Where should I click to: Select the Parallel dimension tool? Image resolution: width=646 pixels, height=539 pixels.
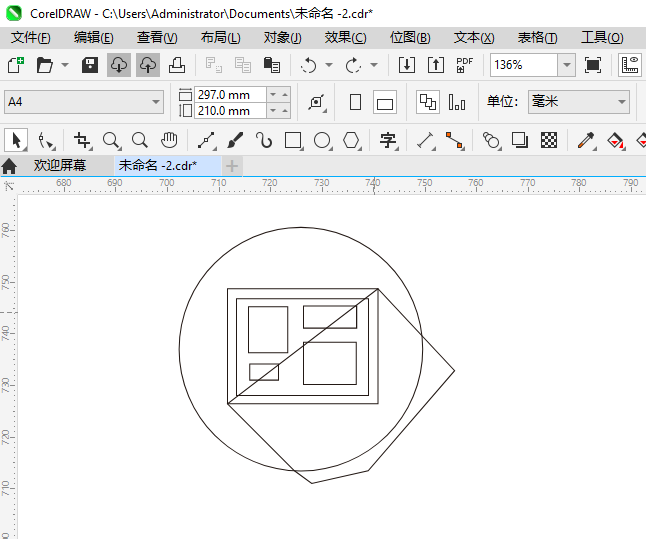(x=426, y=141)
